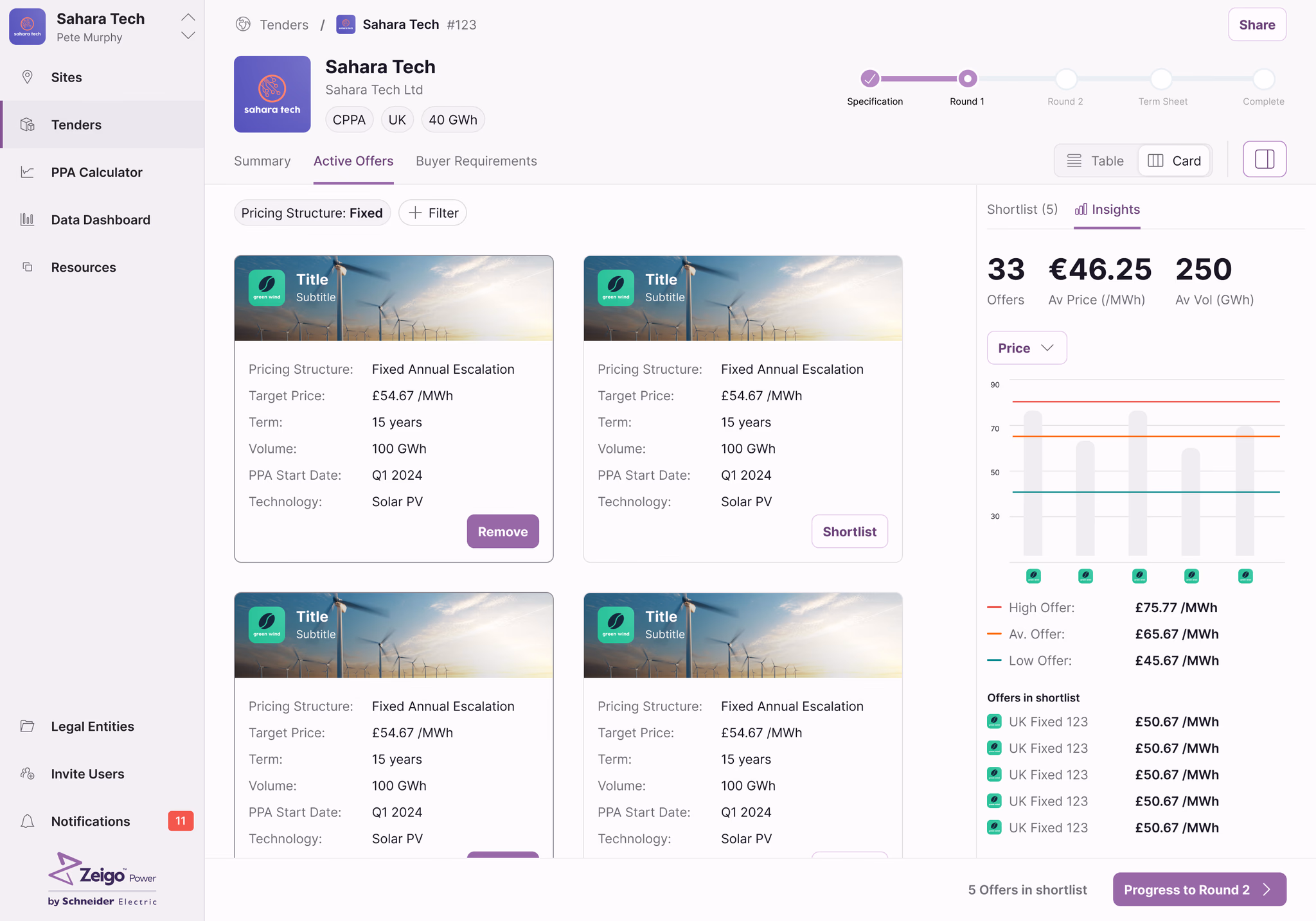Viewport: 1316px width, 921px height.
Task: Click the €46.25 average price figure
Action: pos(1099,269)
